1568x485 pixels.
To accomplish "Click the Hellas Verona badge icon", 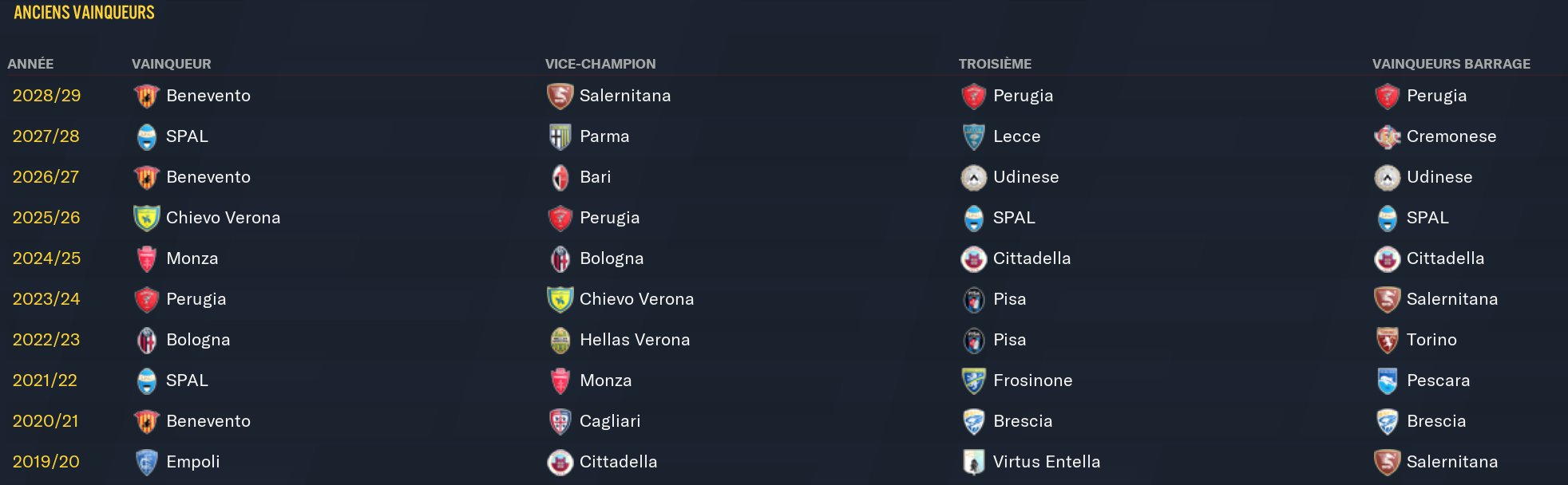I will [x=560, y=340].
